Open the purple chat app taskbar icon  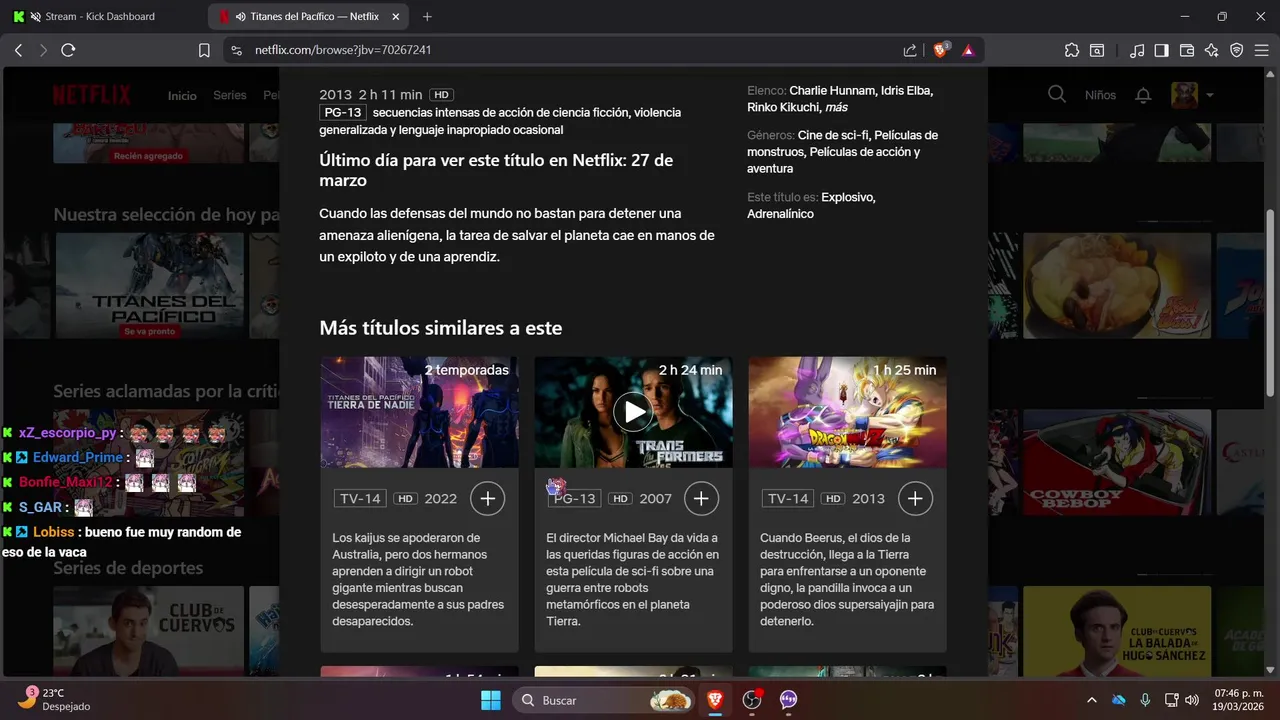coord(788,700)
